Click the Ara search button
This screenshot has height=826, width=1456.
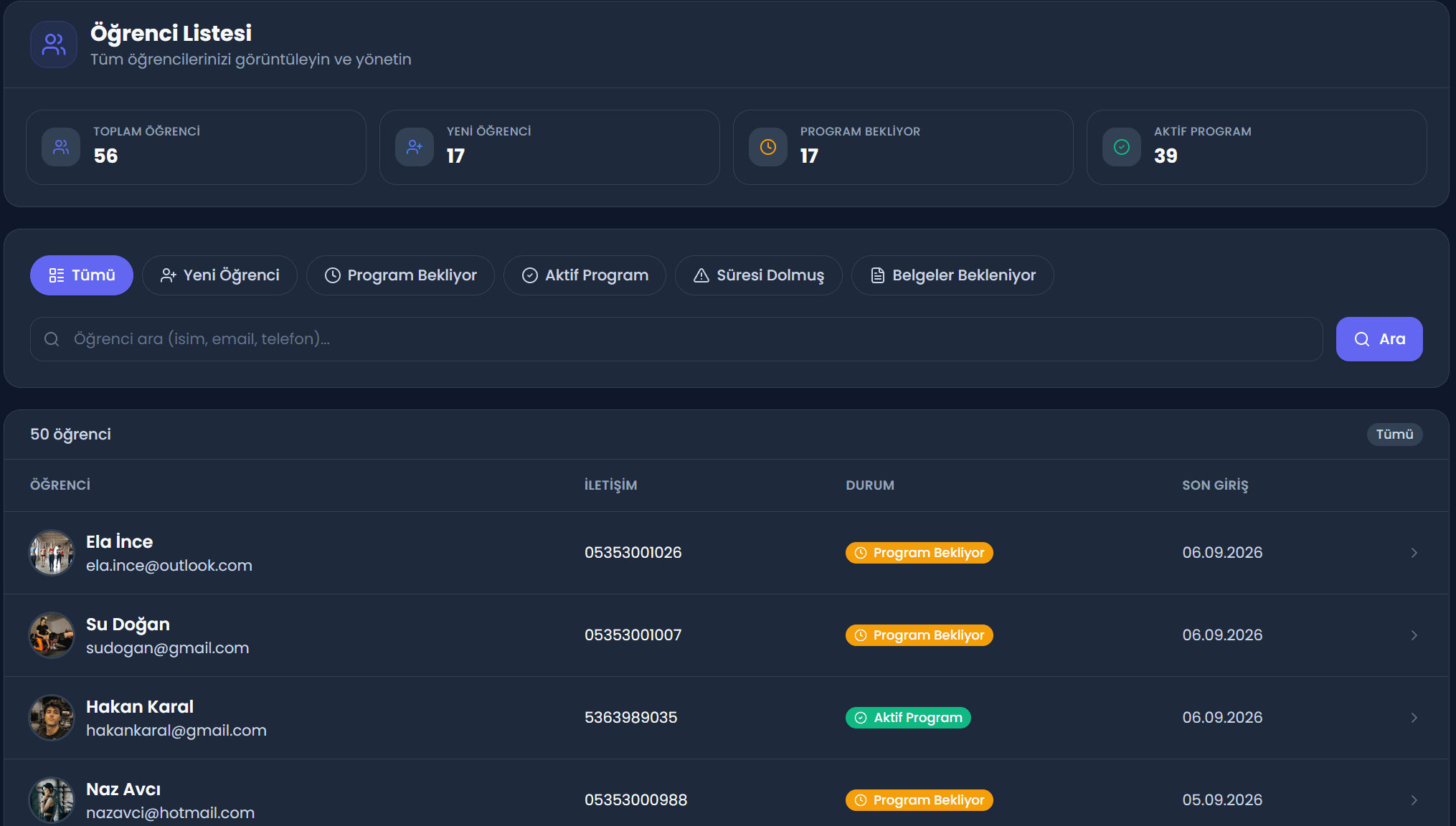coord(1379,339)
